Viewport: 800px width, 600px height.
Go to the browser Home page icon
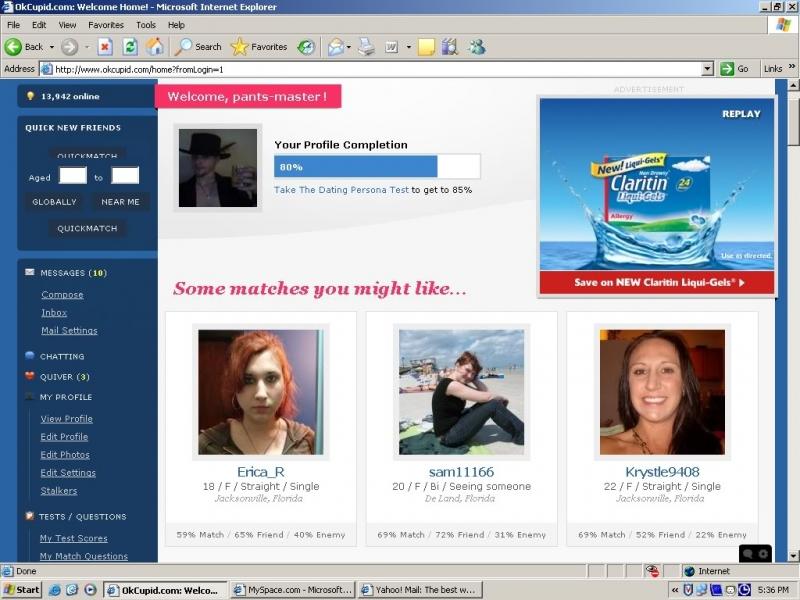[155, 47]
